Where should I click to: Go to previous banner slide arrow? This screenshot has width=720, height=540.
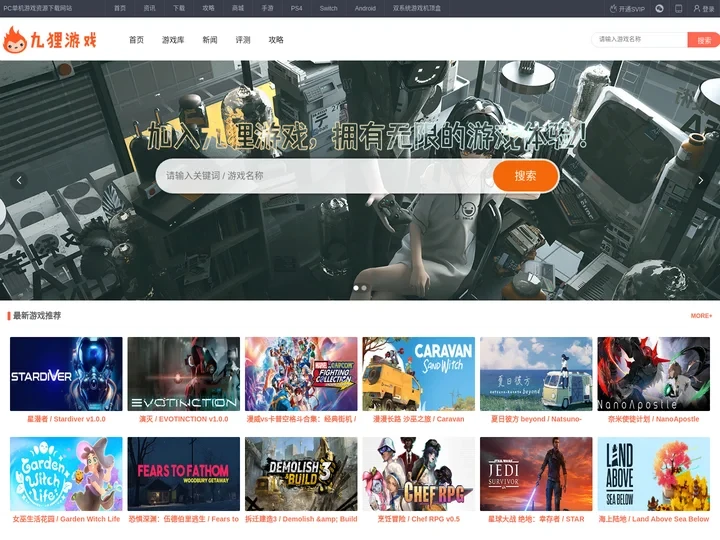tap(19, 180)
